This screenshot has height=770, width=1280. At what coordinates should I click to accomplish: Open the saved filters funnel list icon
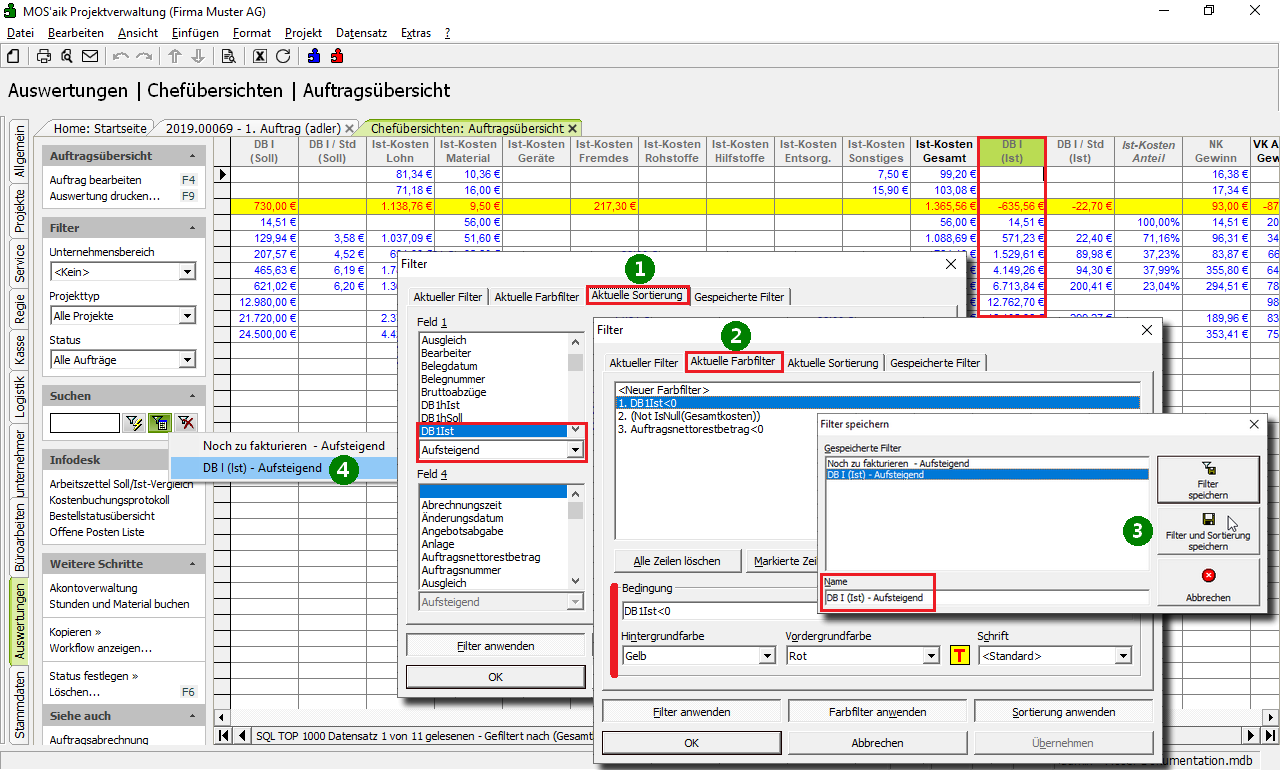[x=160, y=423]
